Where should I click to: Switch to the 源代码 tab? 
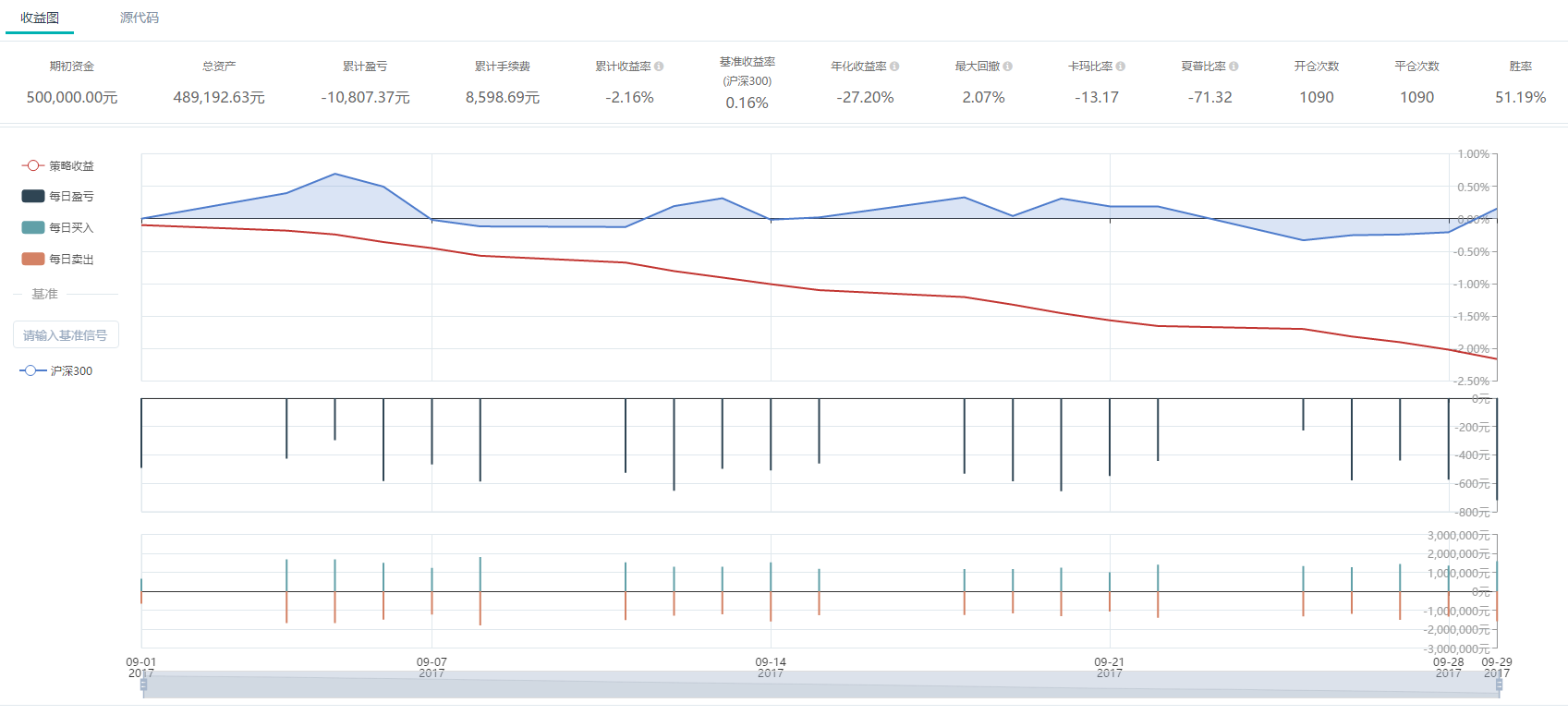coord(140,18)
